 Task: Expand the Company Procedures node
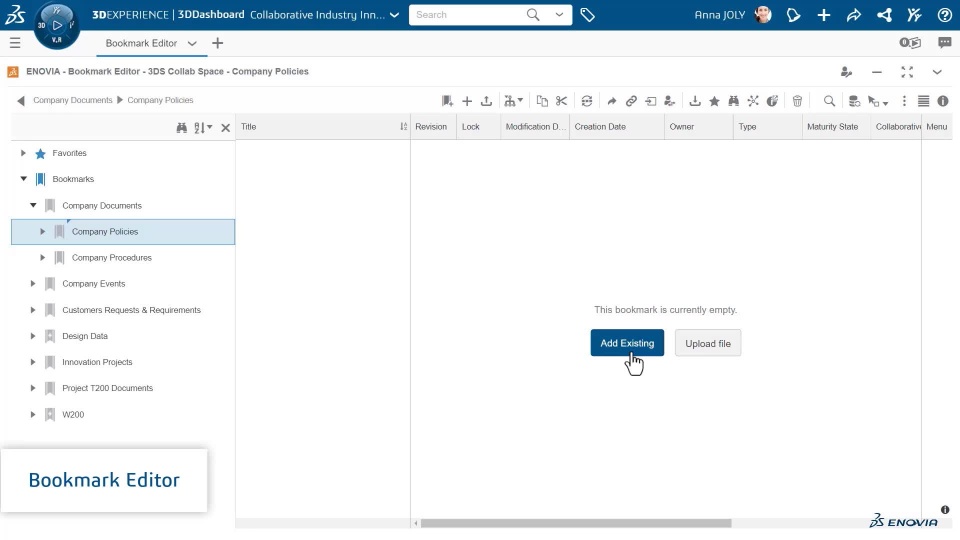tap(43, 258)
